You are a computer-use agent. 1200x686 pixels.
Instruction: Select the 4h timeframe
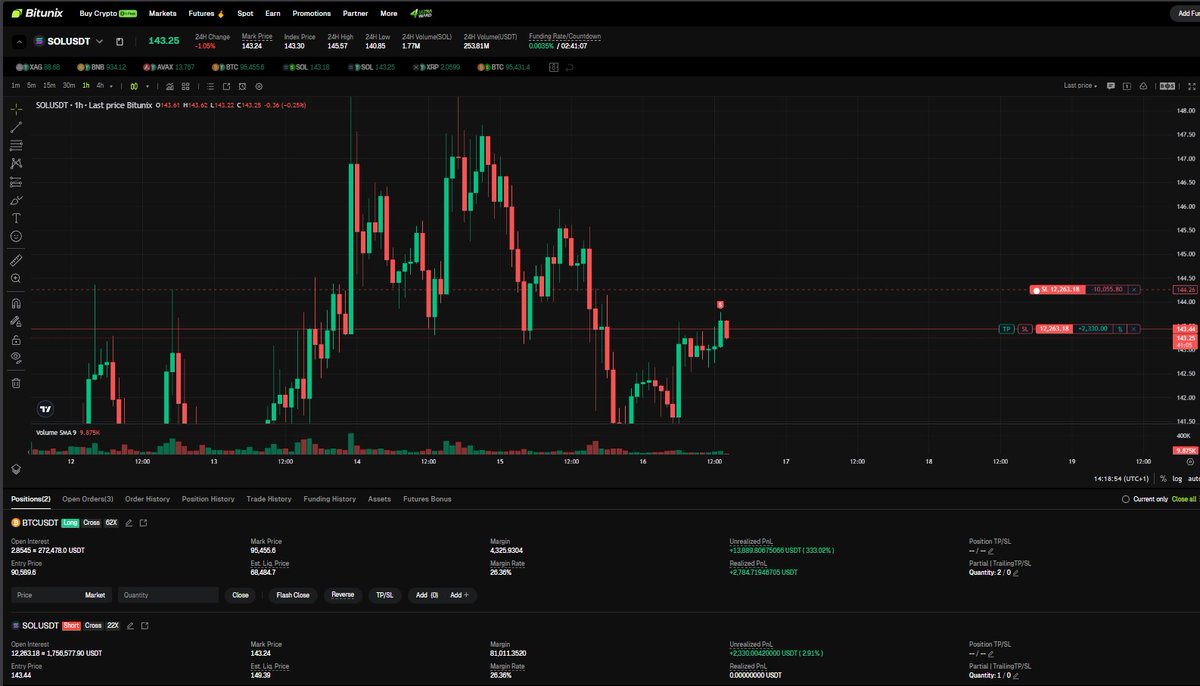pos(100,86)
